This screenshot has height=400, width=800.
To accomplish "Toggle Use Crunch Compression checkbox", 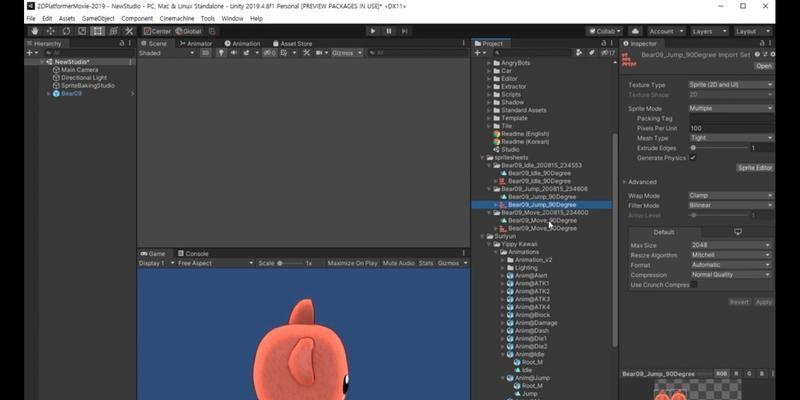I will tap(693, 285).
